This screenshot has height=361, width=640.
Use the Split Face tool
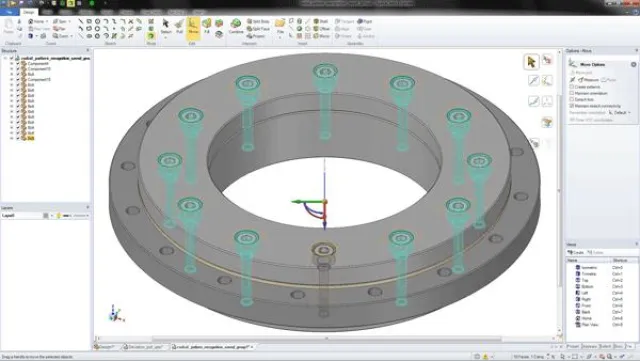coord(258,29)
